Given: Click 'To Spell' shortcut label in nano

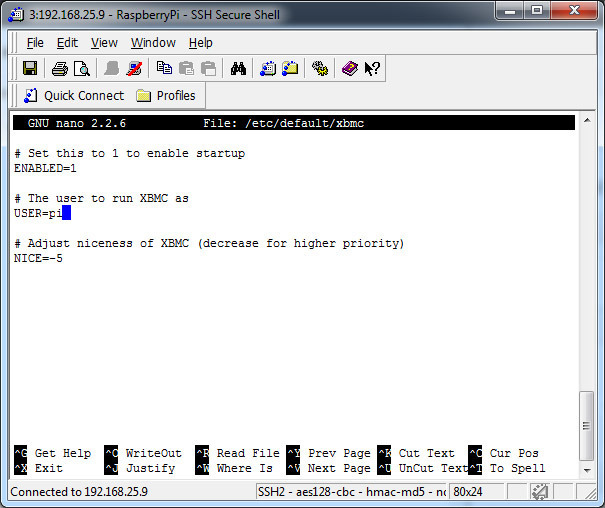Looking at the screenshot, I should click(517, 468).
